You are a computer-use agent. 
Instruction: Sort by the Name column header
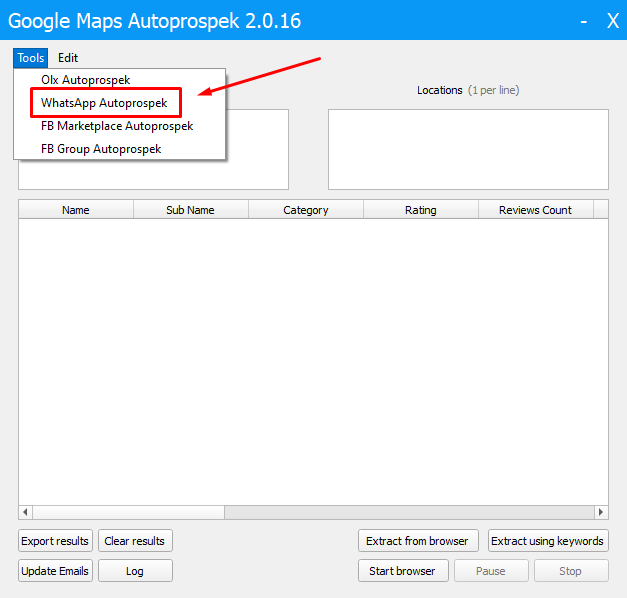tap(76, 210)
